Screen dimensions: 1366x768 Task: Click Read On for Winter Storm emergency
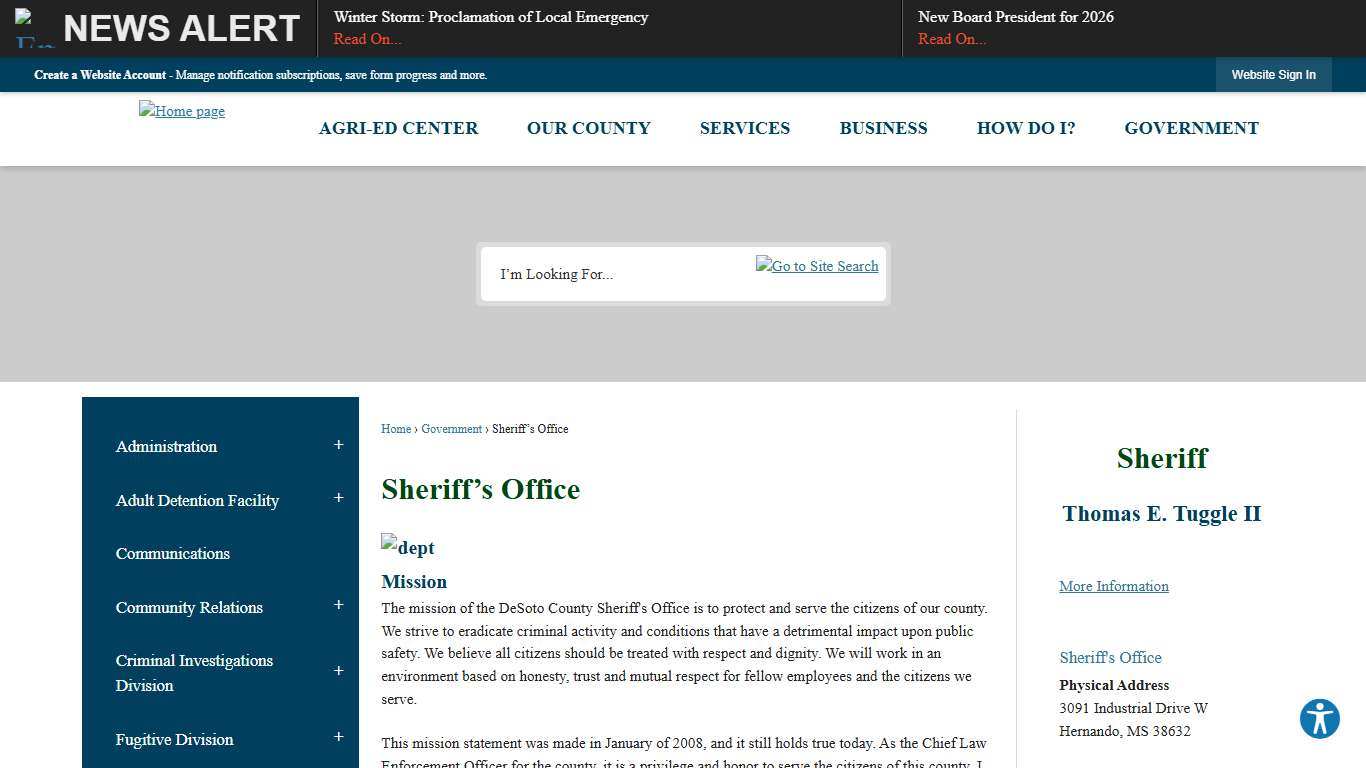(366, 39)
